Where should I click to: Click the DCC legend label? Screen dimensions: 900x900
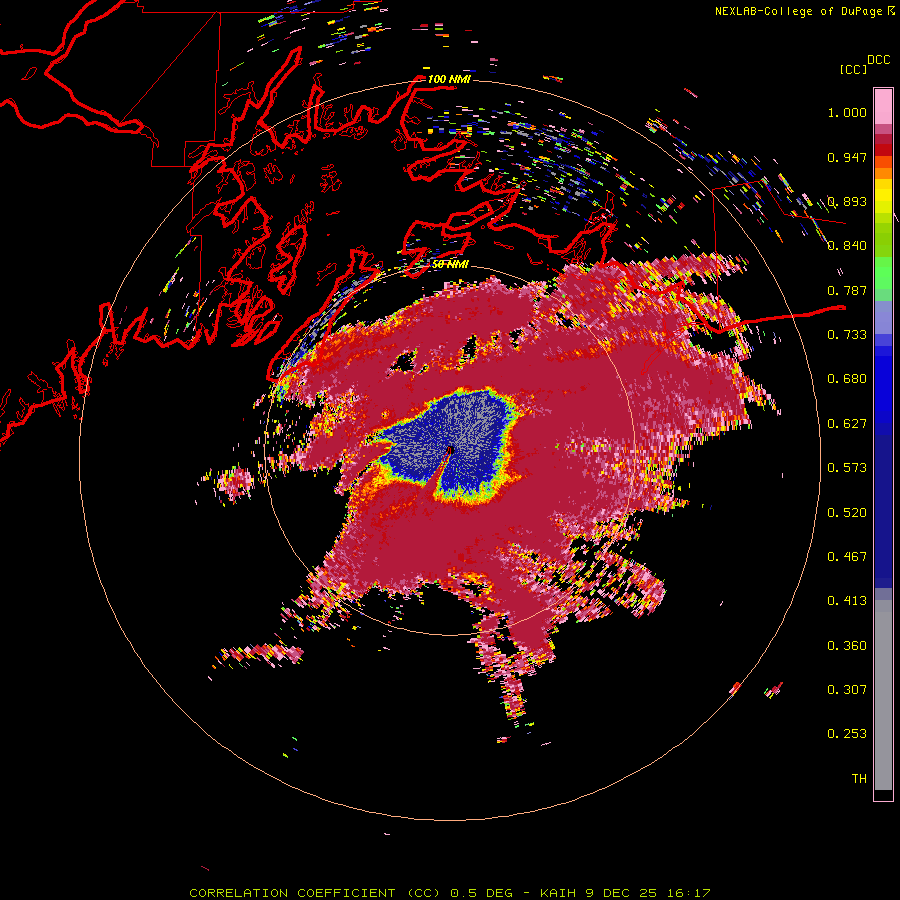(878, 60)
